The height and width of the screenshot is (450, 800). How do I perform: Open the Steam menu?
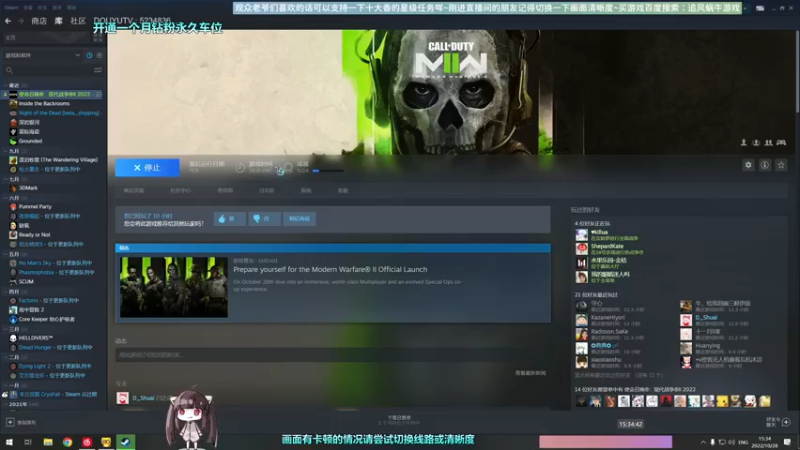click(11, 8)
